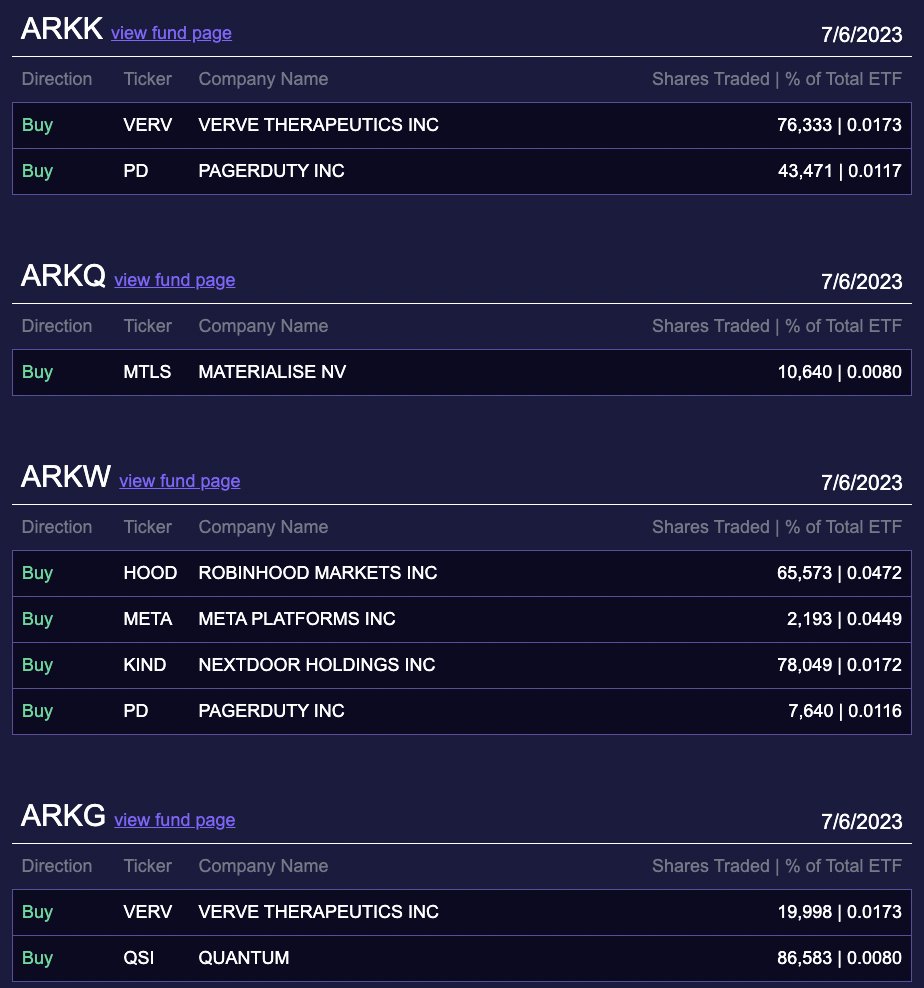The height and width of the screenshot is (988, 924).
Task: Click value 76,333 | 0.0173
Action: click(x=839, y=125)
